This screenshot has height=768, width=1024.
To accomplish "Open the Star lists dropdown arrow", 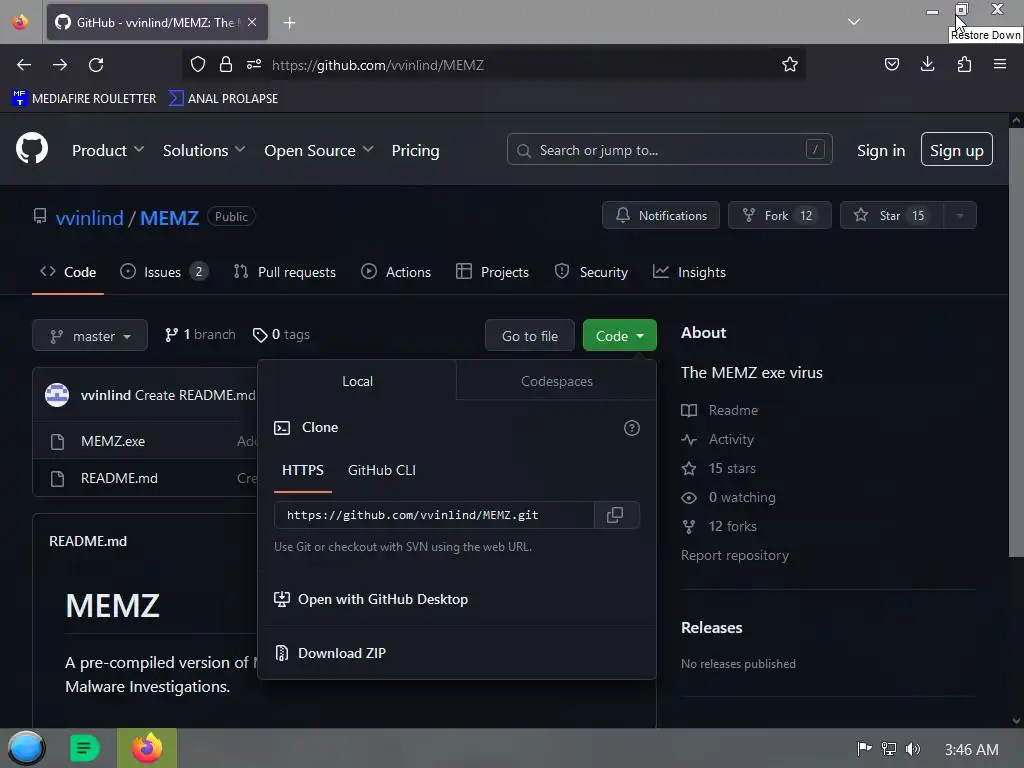I will (x=960, y=216).
